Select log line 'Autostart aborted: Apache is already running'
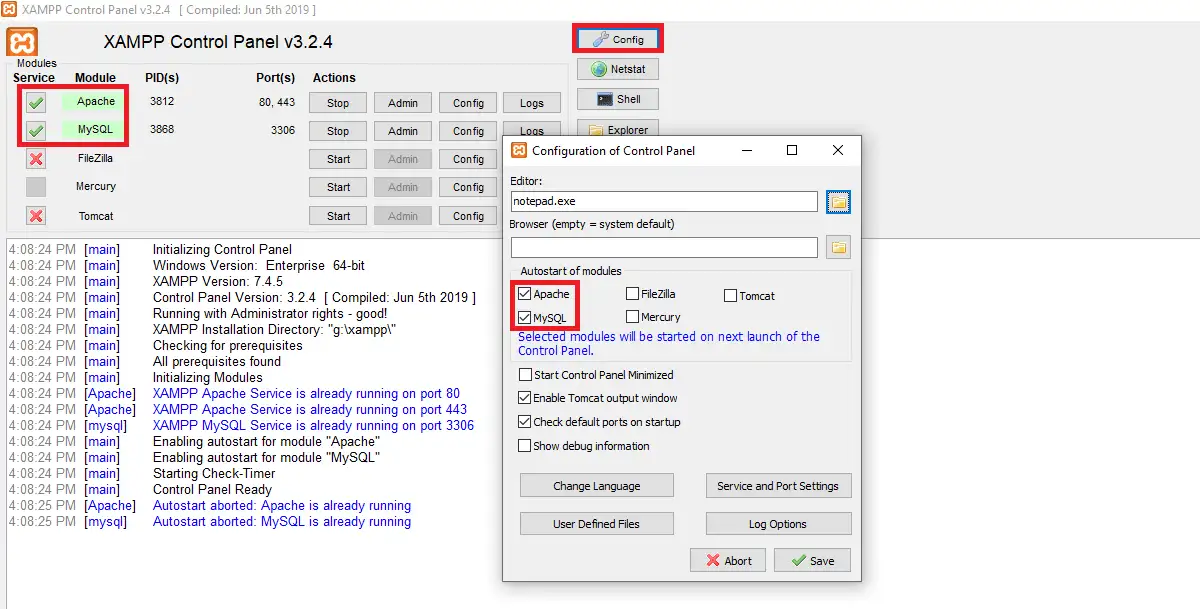The image size is (1200, 609). tap(282, 506)
